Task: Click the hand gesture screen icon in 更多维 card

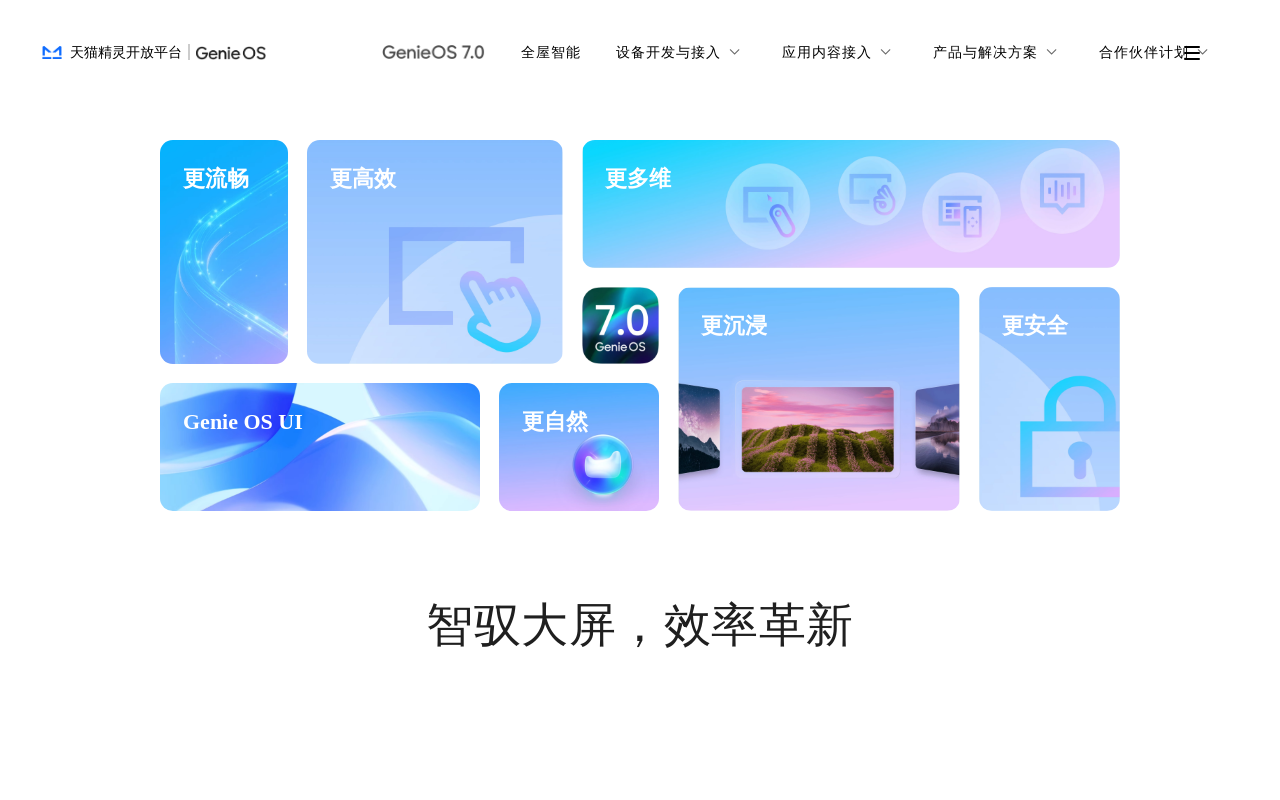Action: click(872, 191)
